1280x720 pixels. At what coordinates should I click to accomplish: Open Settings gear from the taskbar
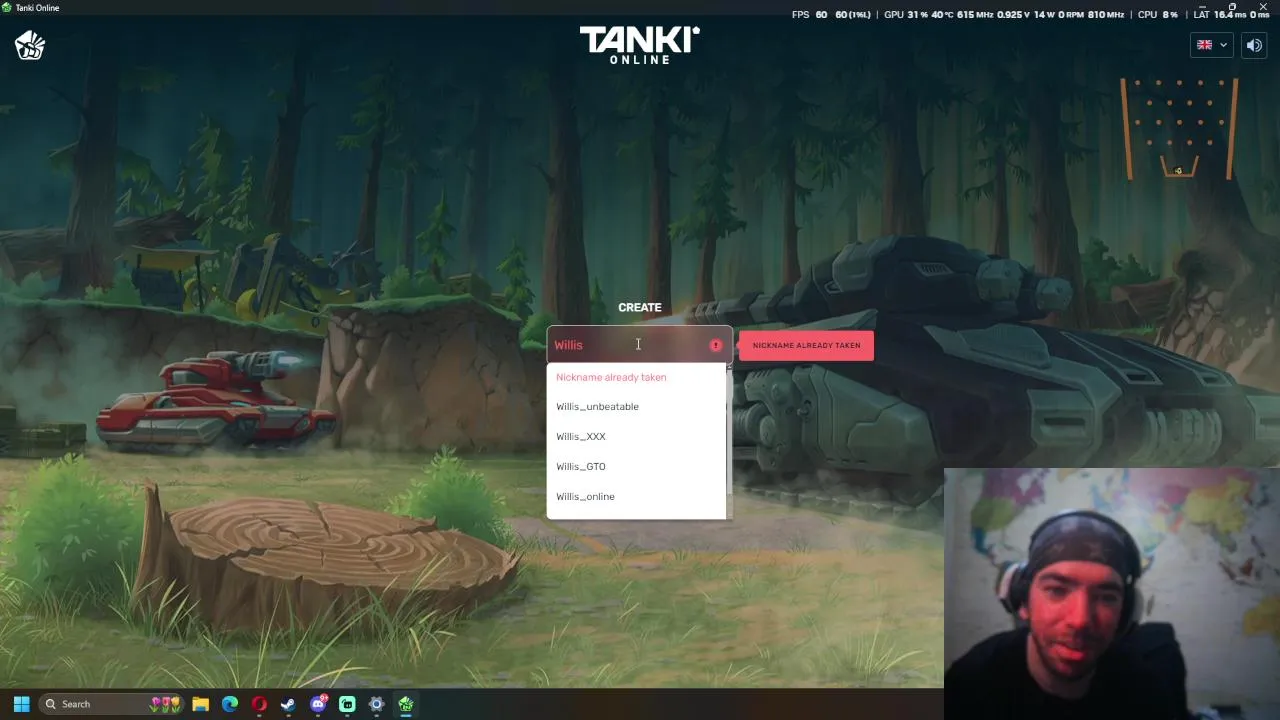pos(376,704)
